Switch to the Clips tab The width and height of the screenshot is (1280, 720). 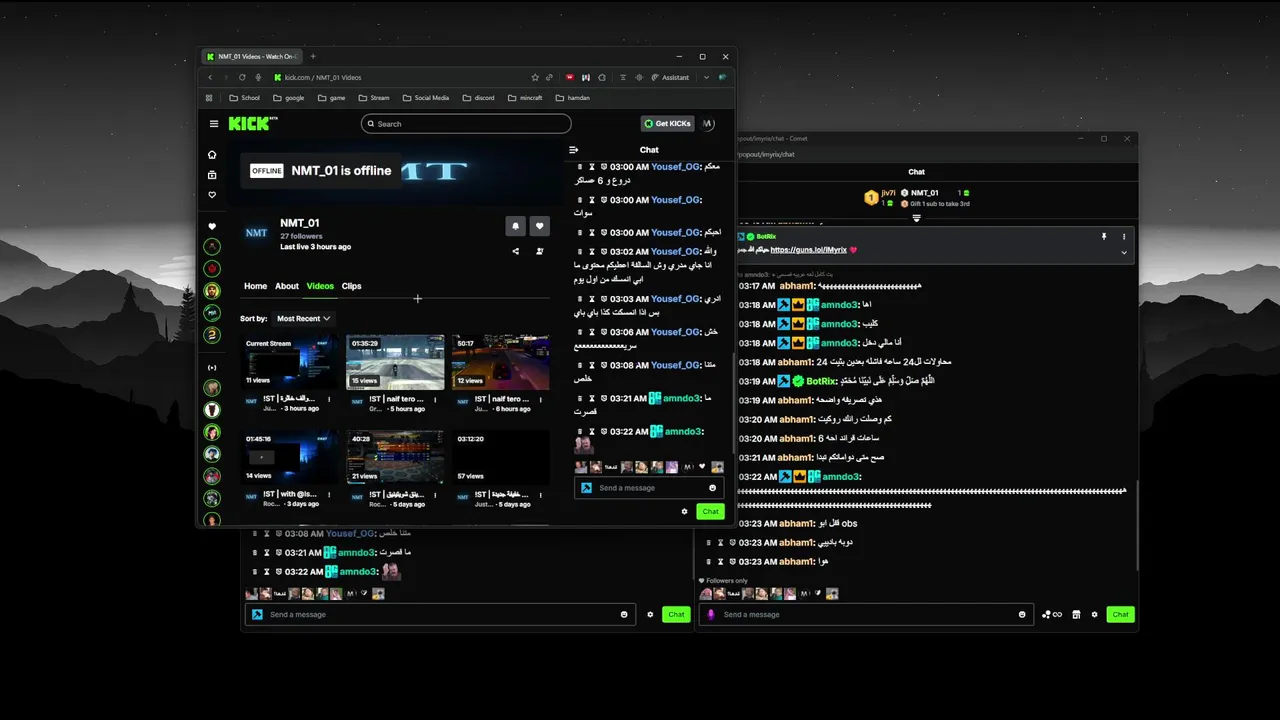pos(351,286)
